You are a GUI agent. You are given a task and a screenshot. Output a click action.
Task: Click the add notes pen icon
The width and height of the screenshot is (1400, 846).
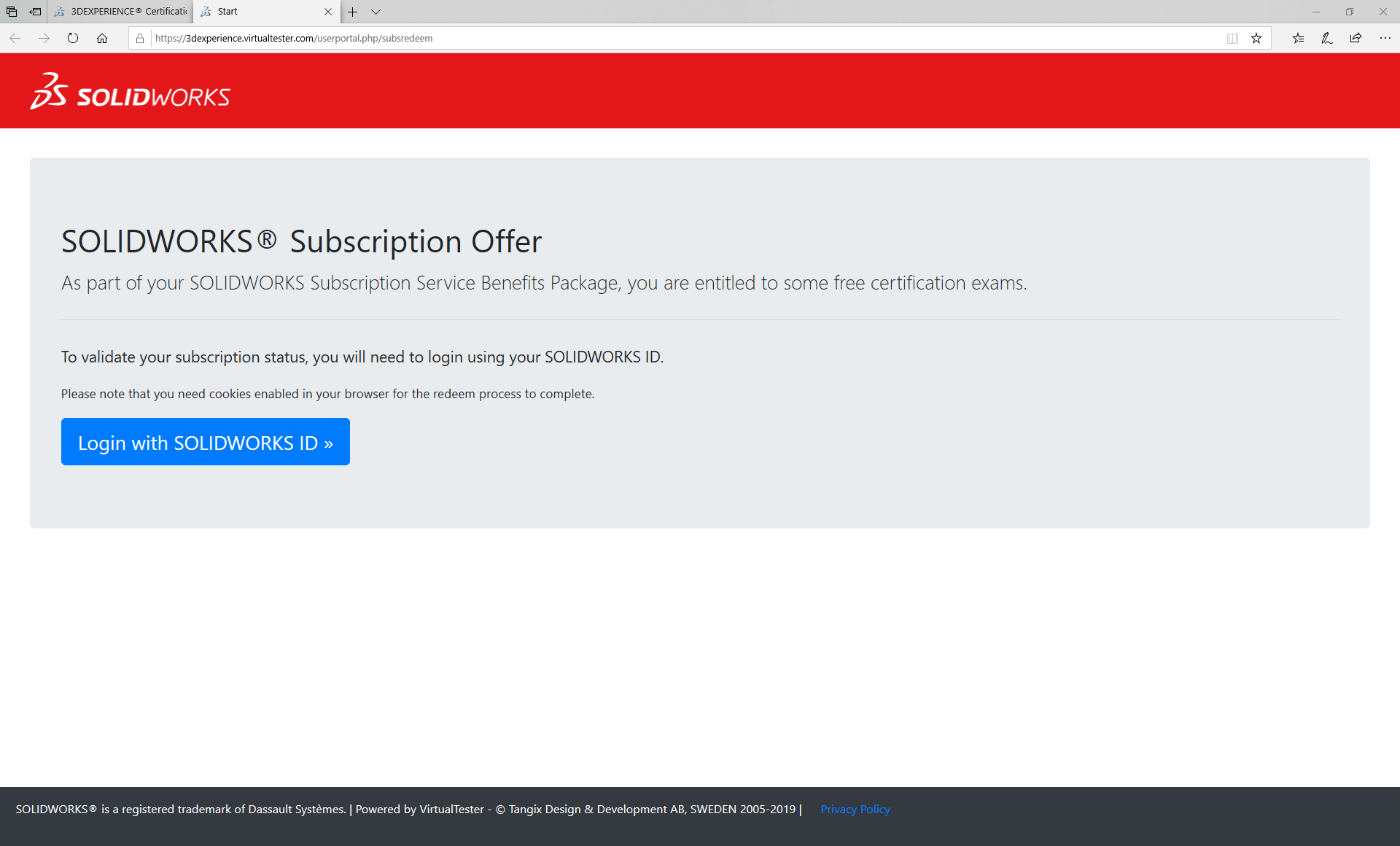[1327, 38]
